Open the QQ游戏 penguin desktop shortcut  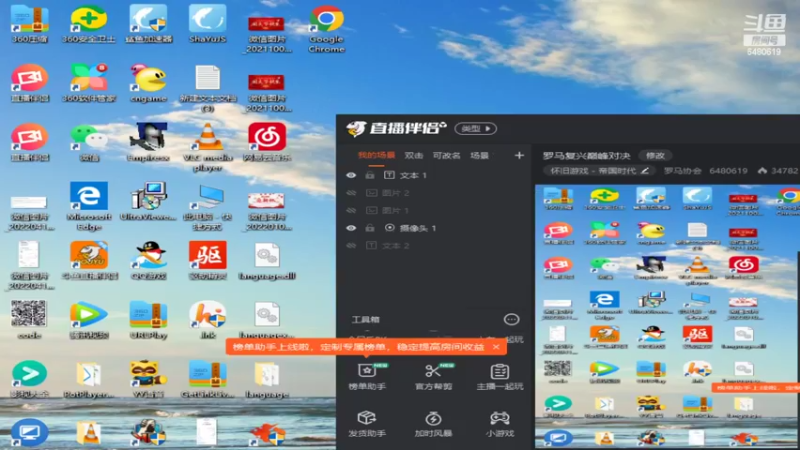coord(148,261)
